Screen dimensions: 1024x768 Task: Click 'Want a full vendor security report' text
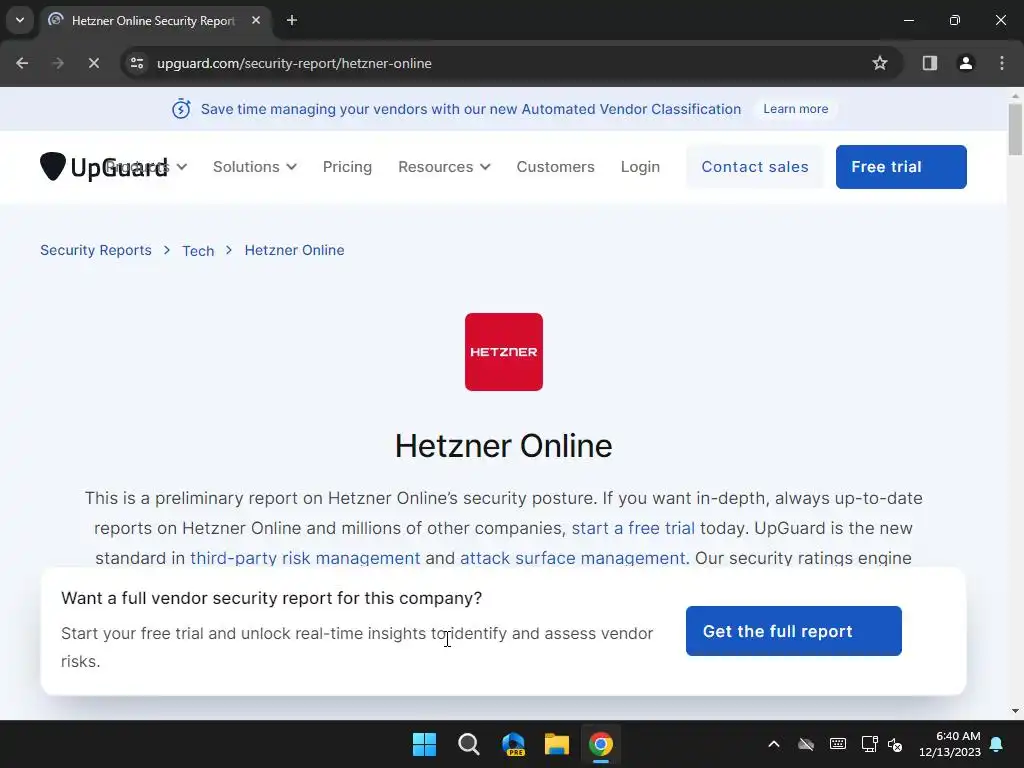(x=272, y=598)
